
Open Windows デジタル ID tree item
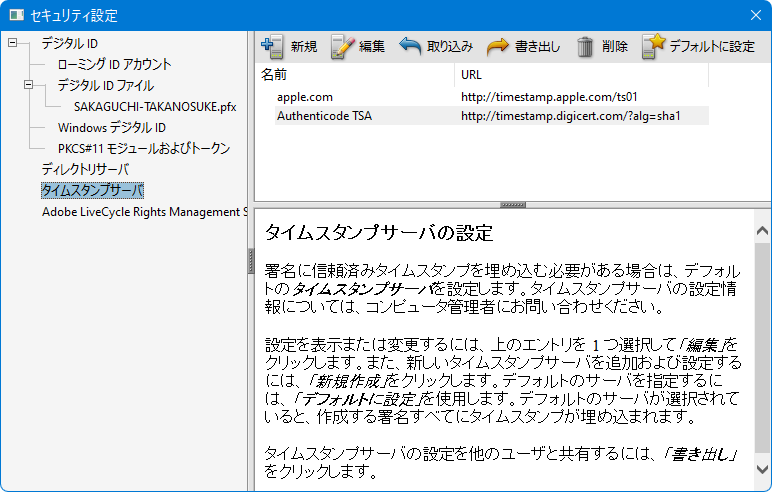pos(111,127)
